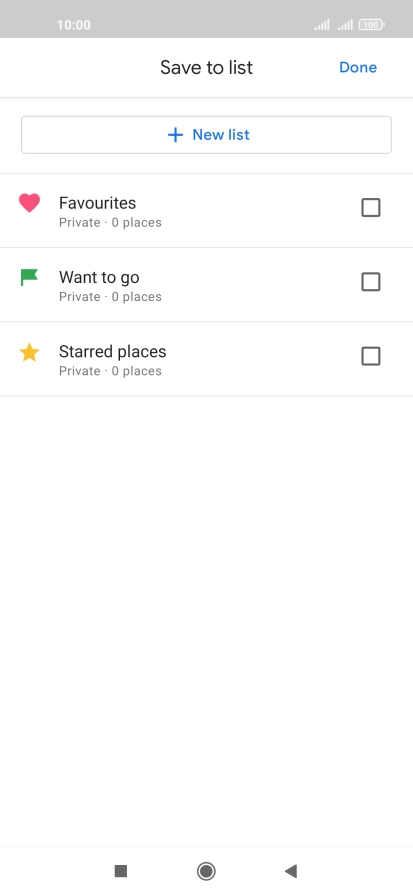This screenshot has width=413, height=896.
Task: Tick the Want to go checkbox
Action: tap(371, 282)
